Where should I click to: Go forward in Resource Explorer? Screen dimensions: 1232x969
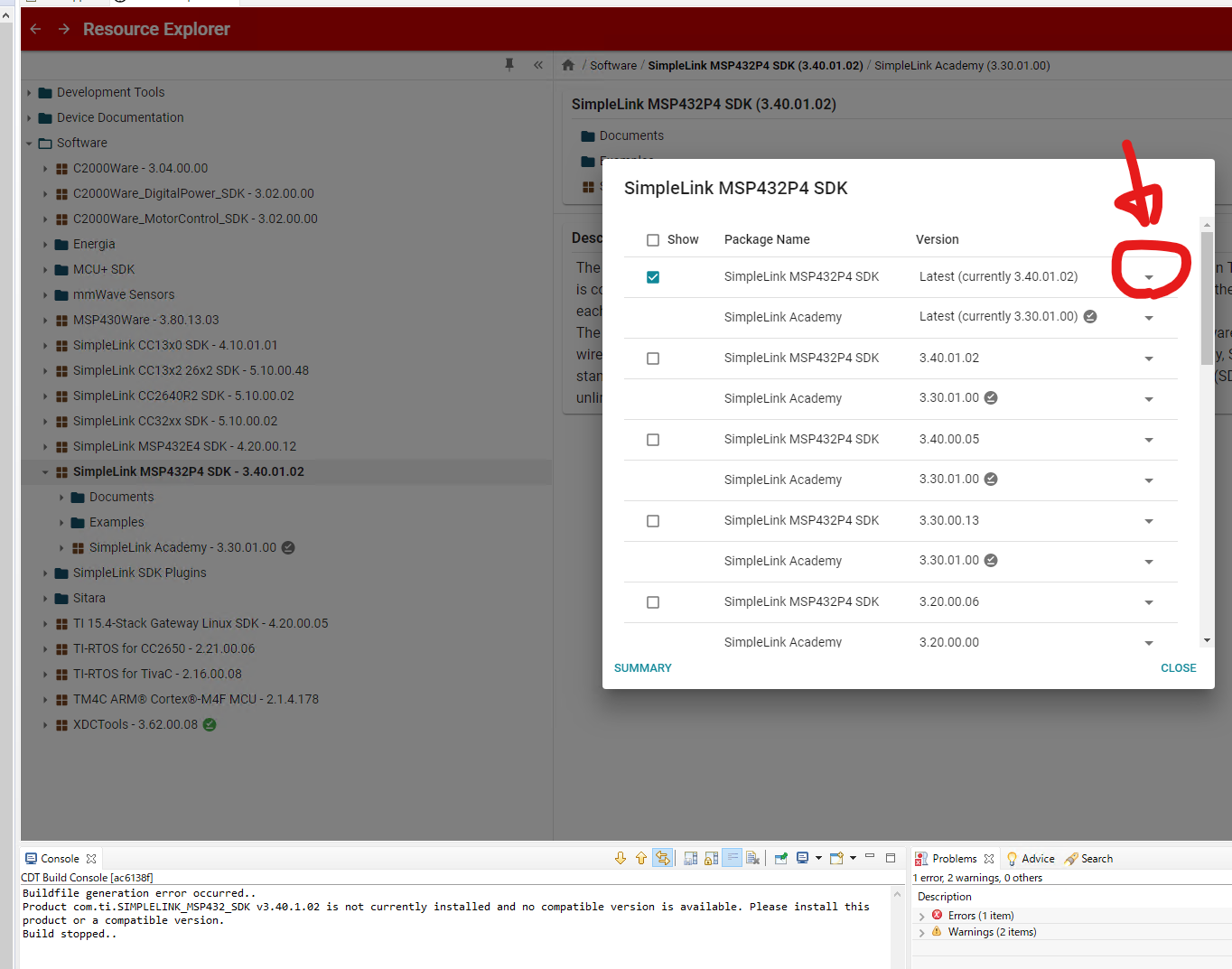[x=64, y=29]
